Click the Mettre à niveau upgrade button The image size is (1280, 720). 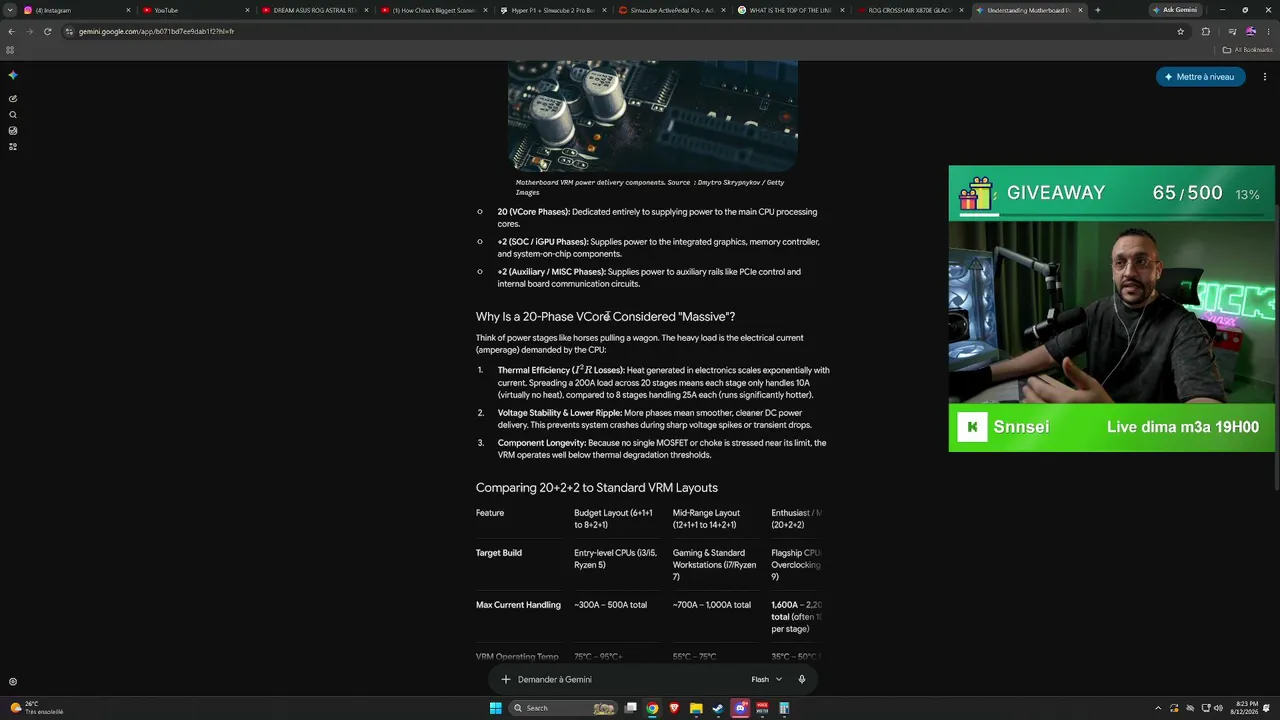tap(1200, 77)
